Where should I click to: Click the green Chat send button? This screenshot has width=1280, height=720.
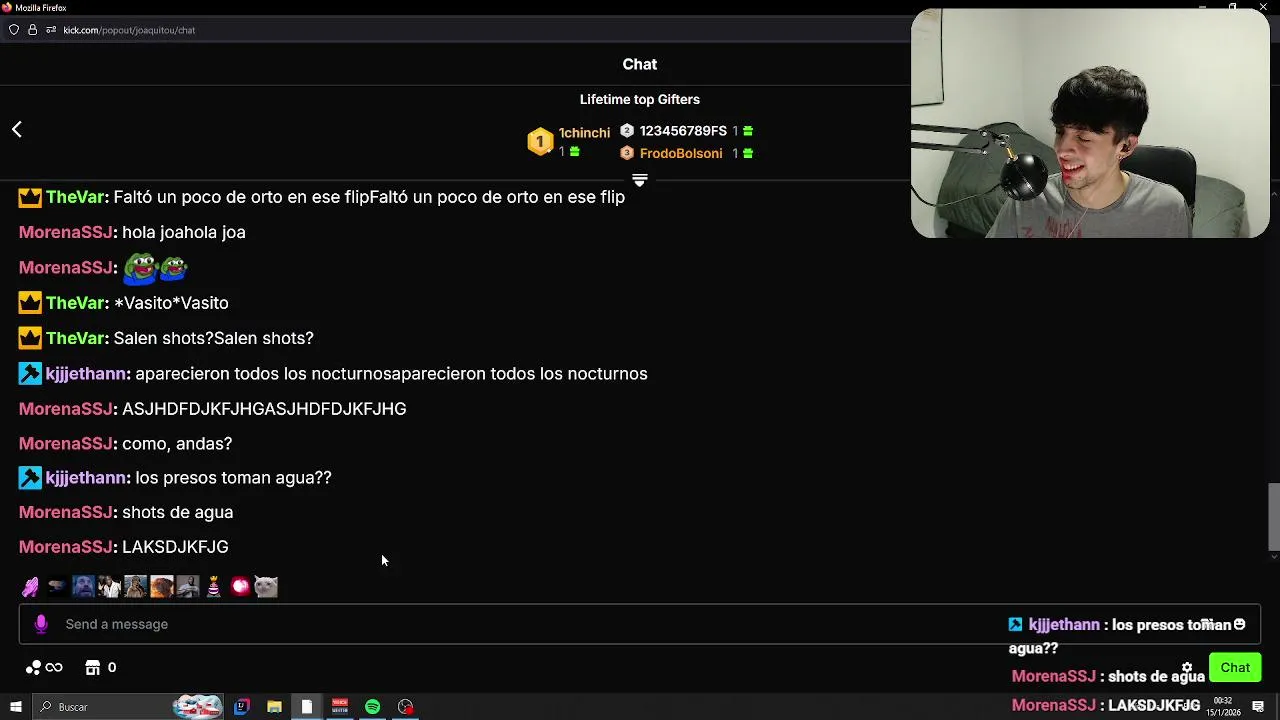pyautogui.click(x=1235, y=668)
